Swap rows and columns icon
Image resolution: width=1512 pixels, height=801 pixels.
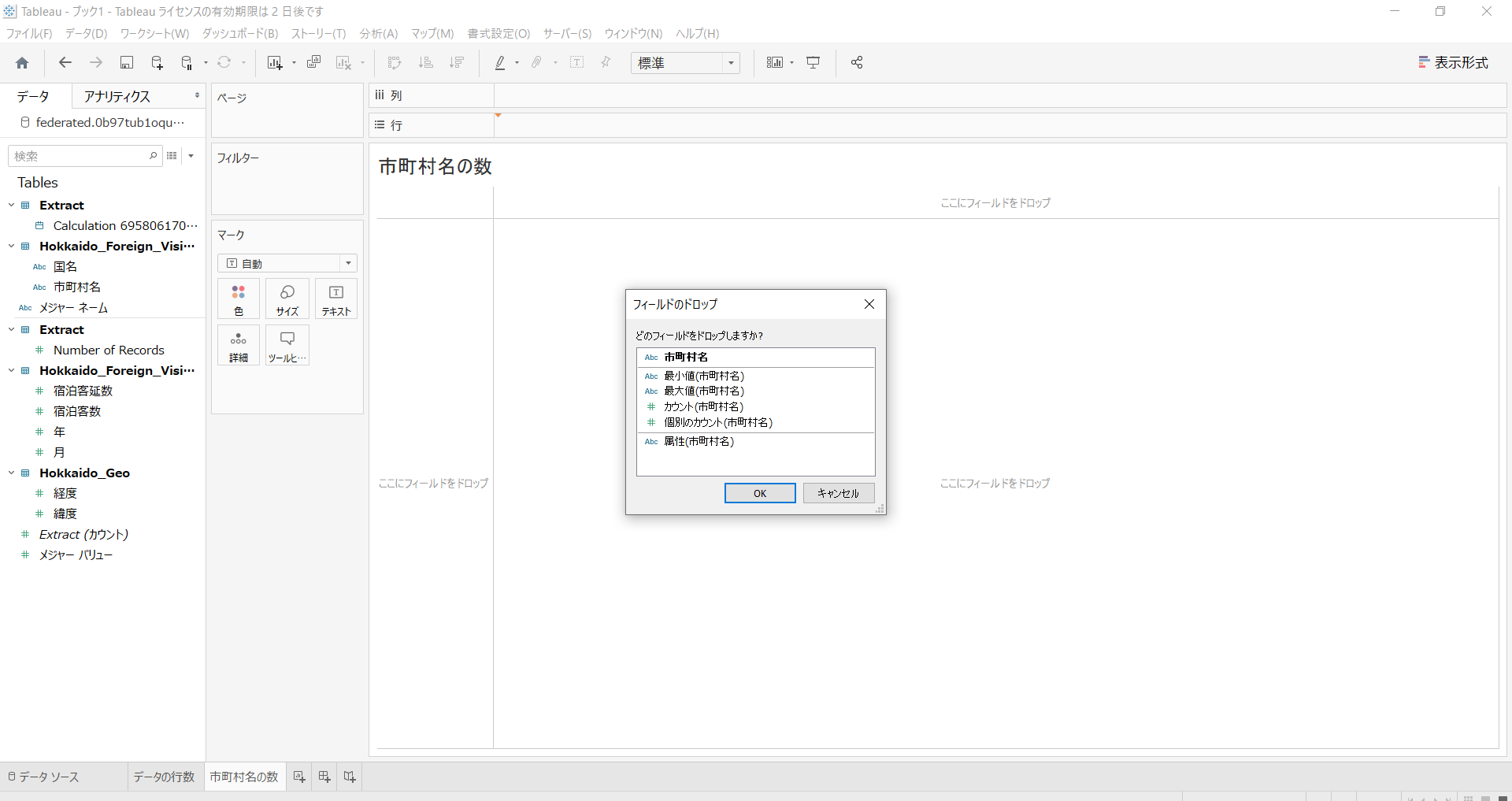pyautogui.click(x=395, y=63)
